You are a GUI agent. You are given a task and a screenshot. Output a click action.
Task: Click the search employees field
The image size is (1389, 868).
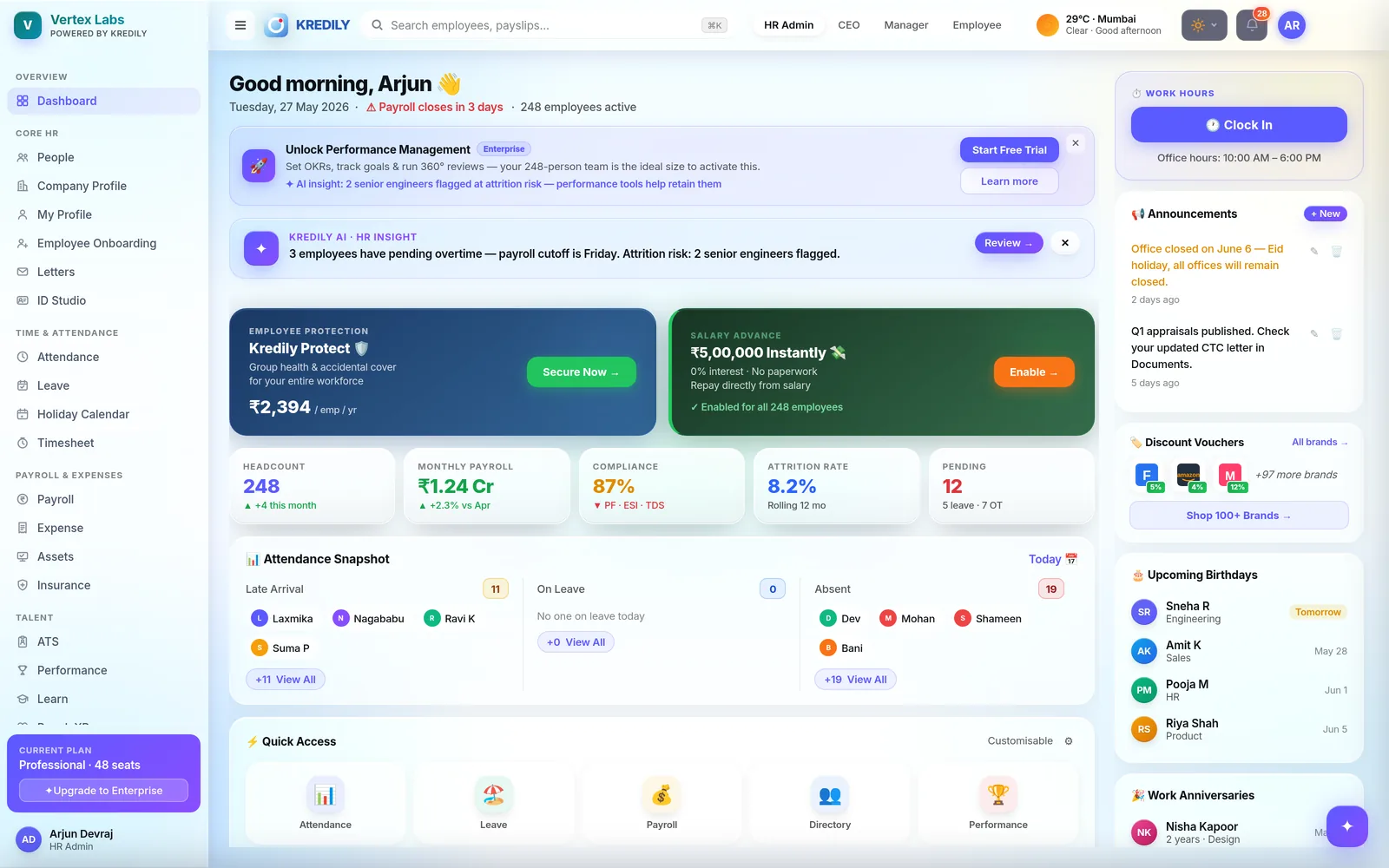pyautogui.click(x=549, y=25)
